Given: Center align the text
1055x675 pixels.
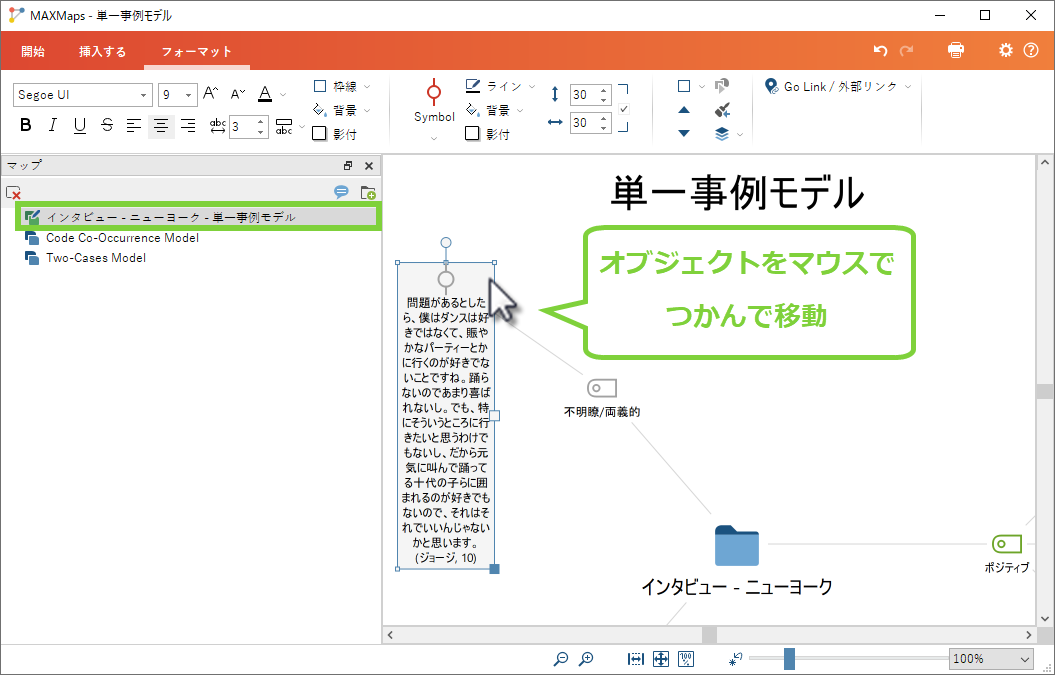Looking at the screenshot, I should point(161,126).
